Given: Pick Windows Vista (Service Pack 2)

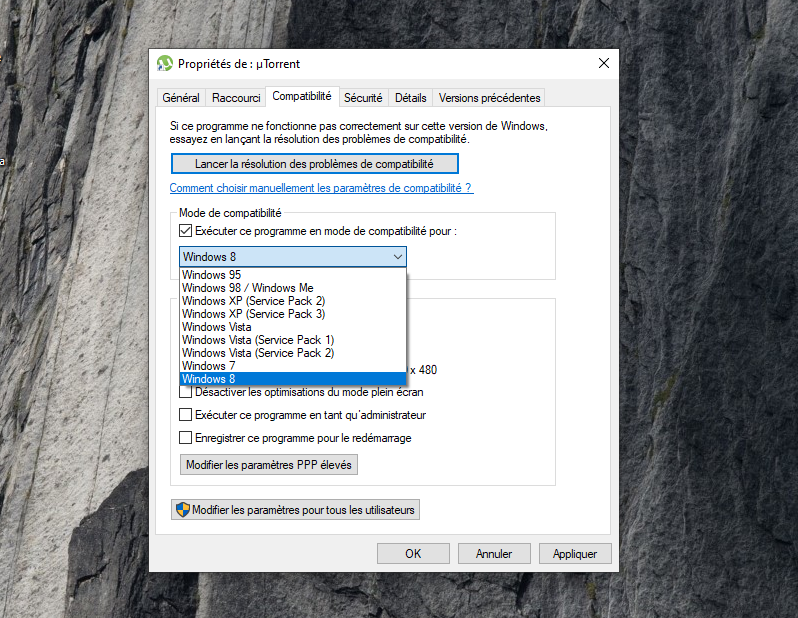Looking at the screenshot, I should pyautogui.click(x=293, y=353).
